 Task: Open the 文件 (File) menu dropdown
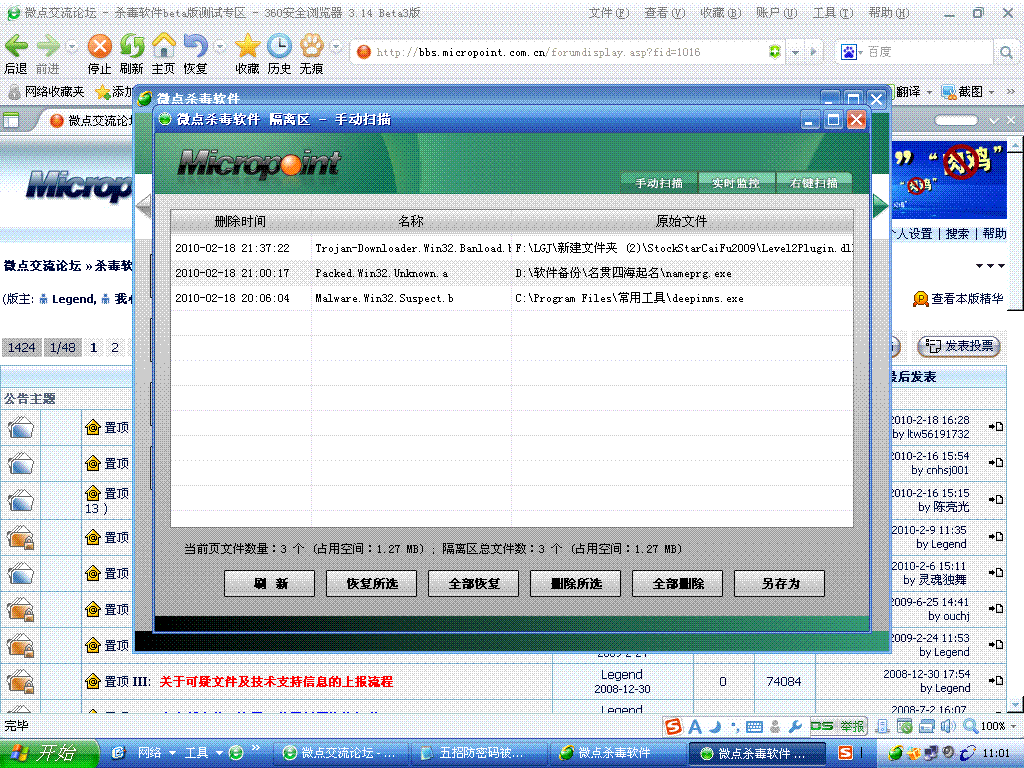click(x=608, y=13)
